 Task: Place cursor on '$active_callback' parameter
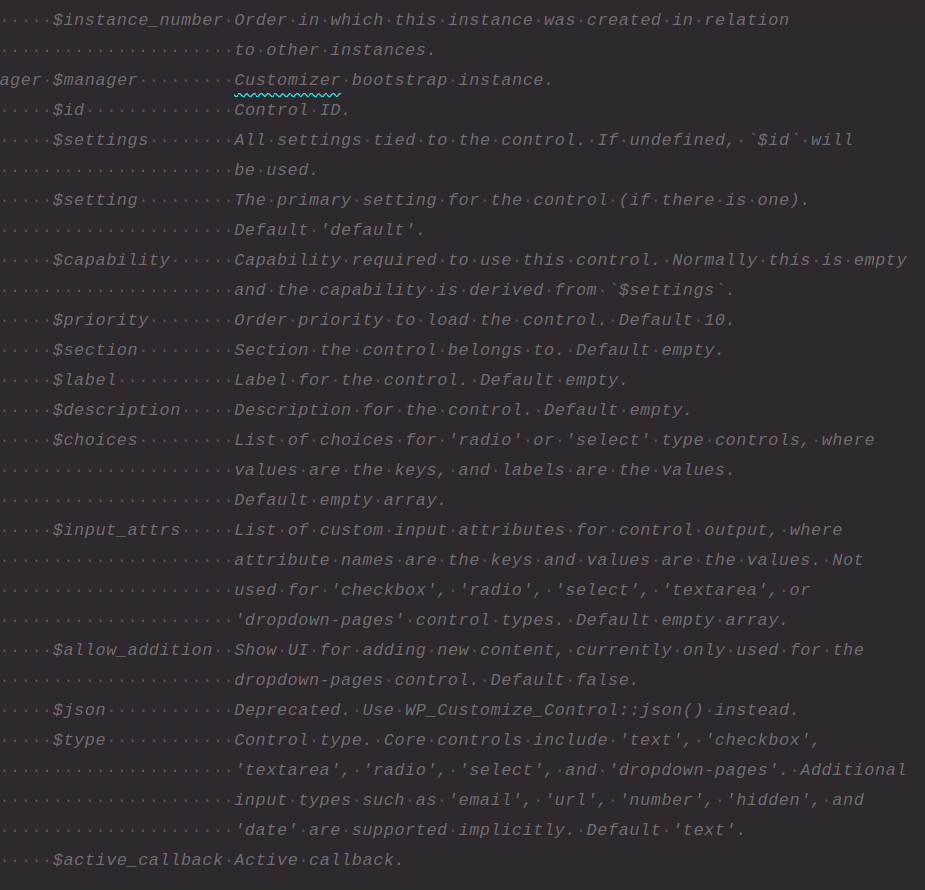tap(138, 860)
